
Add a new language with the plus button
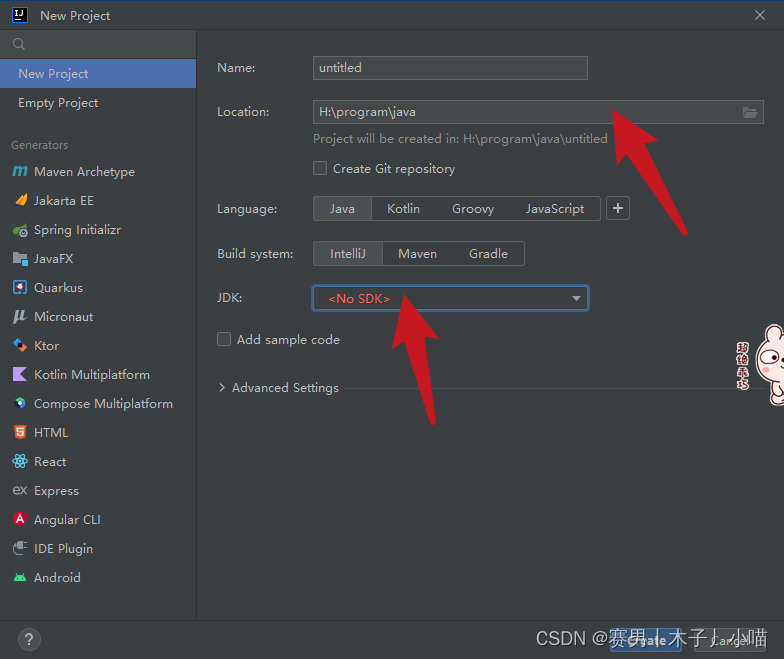tap(618, 208)
